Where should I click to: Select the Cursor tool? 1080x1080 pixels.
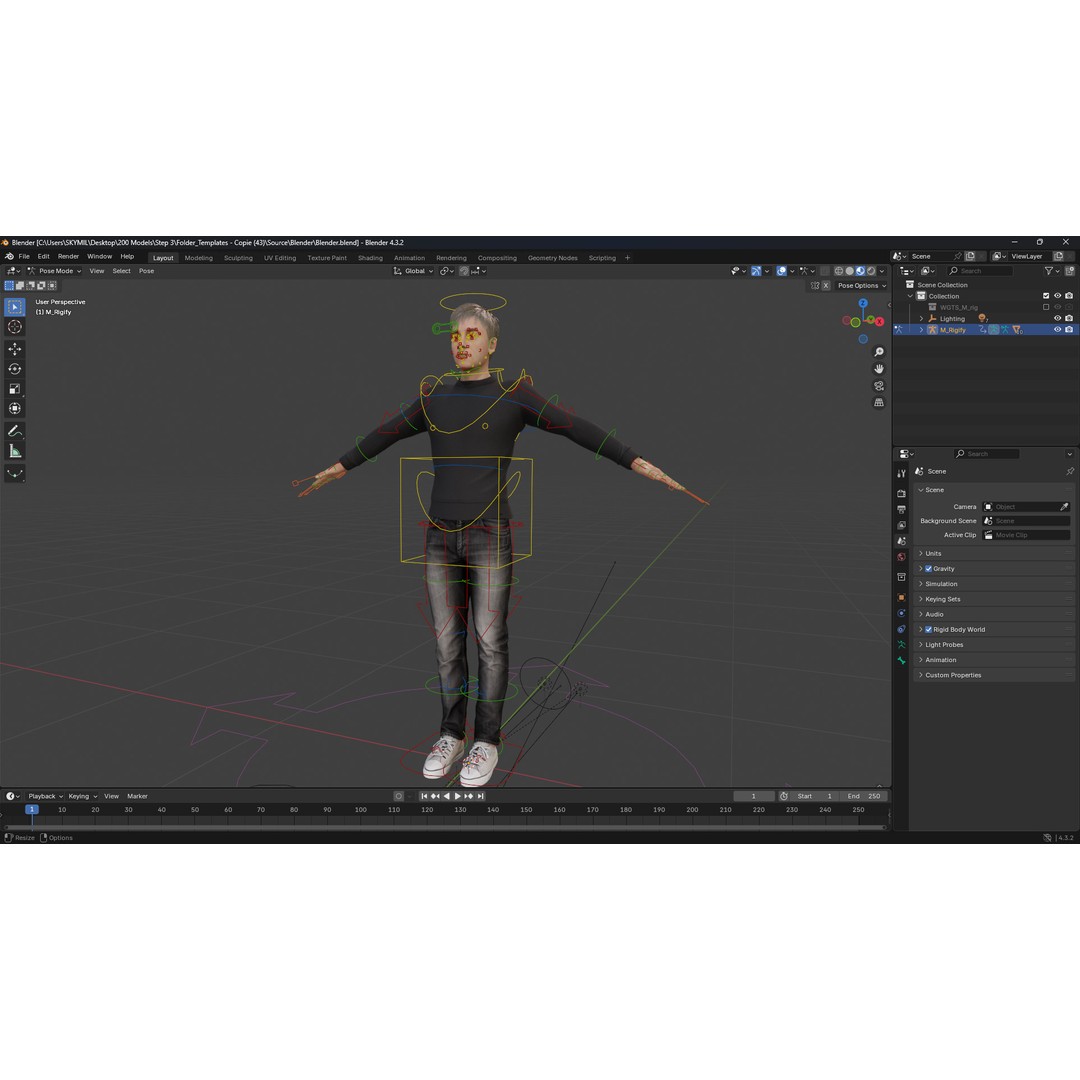tap(14, 327)
